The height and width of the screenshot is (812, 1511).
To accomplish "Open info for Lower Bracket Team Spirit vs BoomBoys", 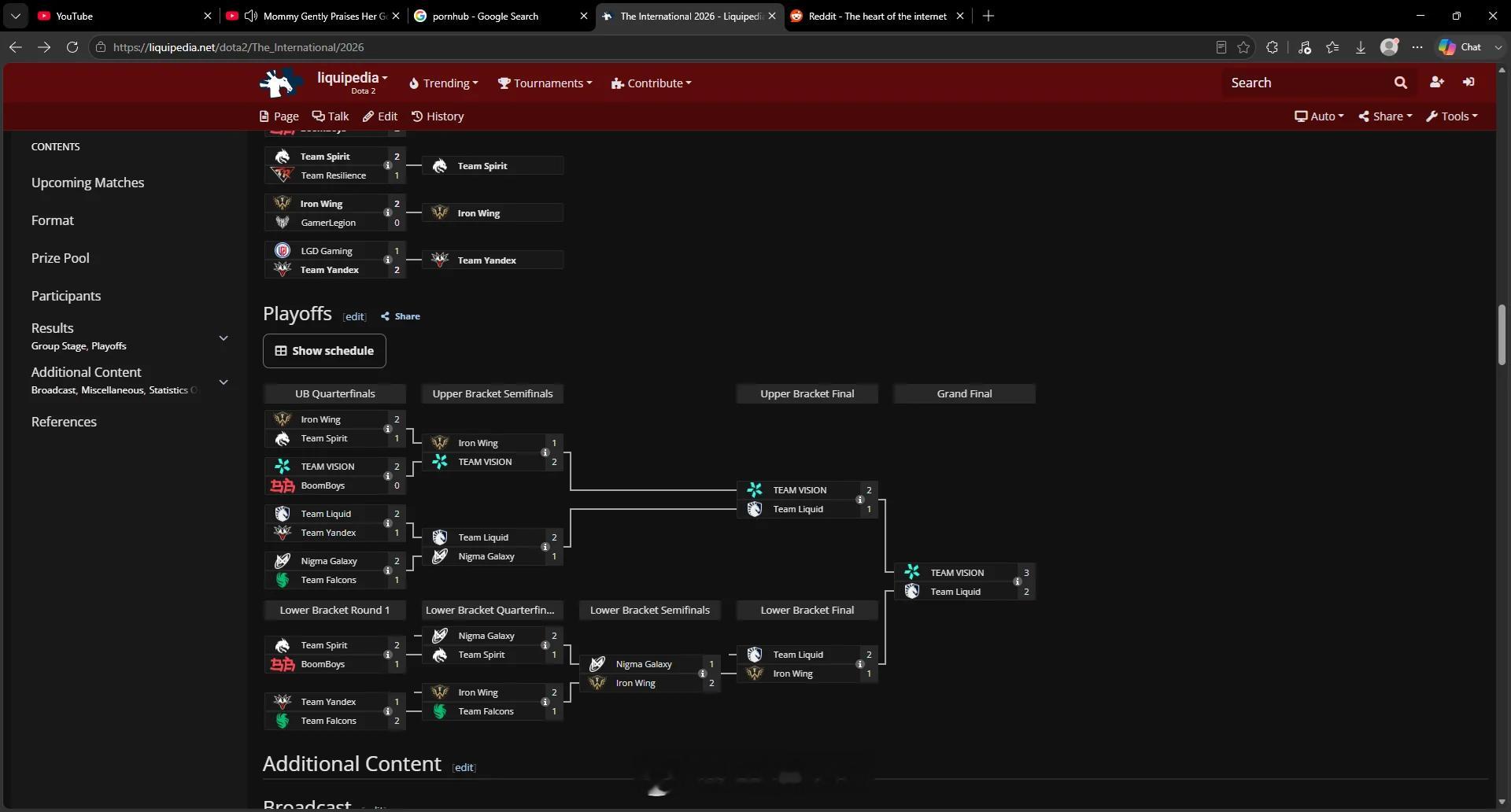I will pyautogui.click(x=387, y=655).
